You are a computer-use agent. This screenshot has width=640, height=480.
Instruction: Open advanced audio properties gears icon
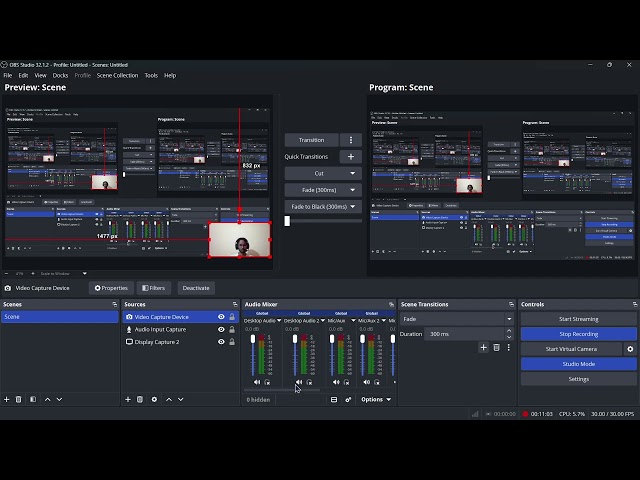pos(348,400)
